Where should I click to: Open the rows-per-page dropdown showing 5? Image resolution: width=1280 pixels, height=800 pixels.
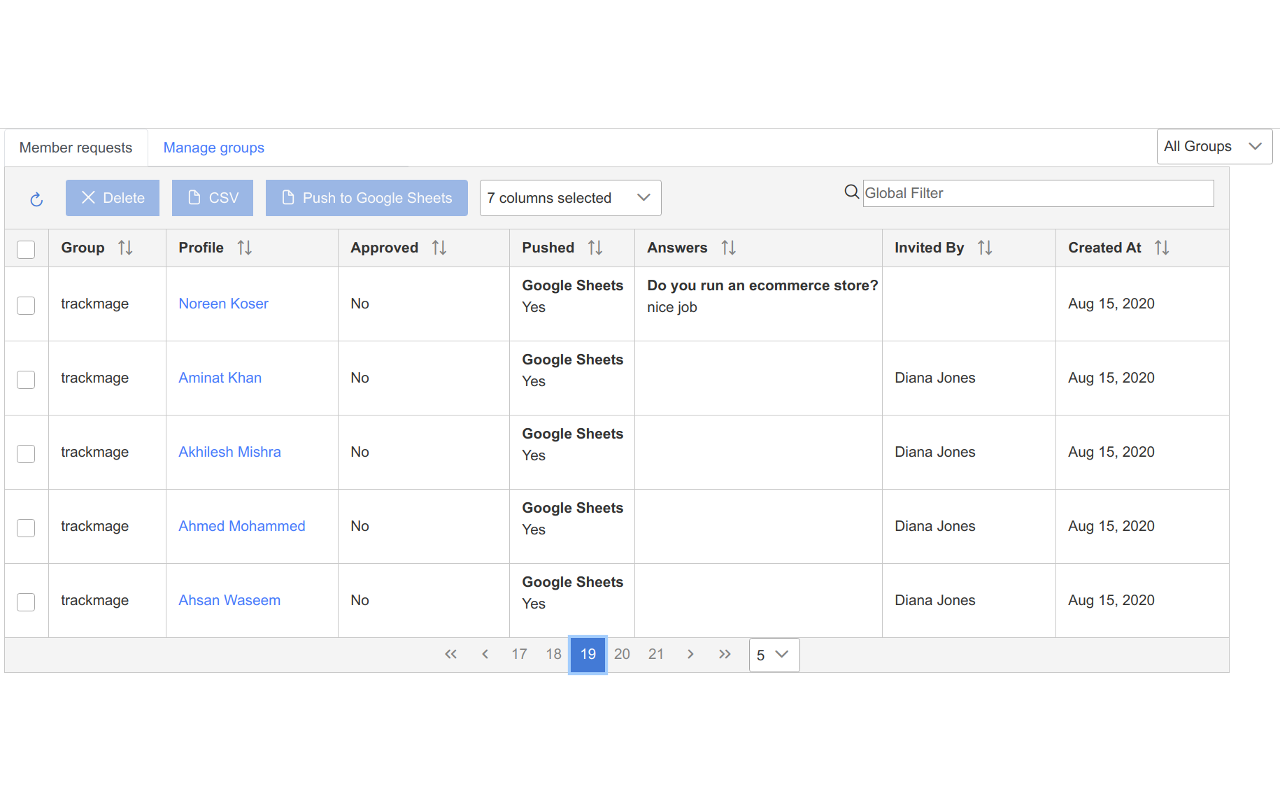773,655
